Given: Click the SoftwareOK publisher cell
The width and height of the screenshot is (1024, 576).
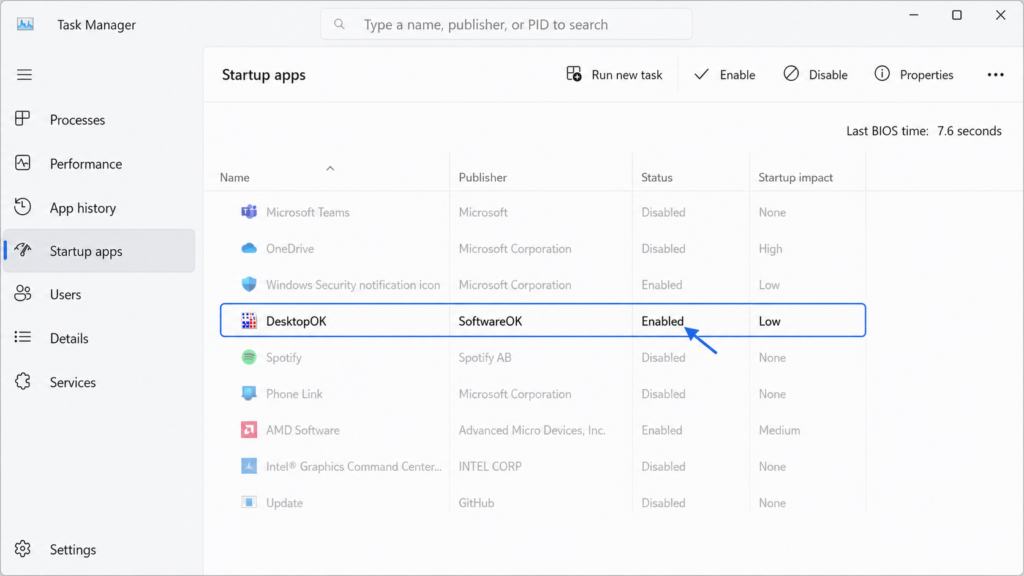Looking at the screenshot, I should [490, 321].
